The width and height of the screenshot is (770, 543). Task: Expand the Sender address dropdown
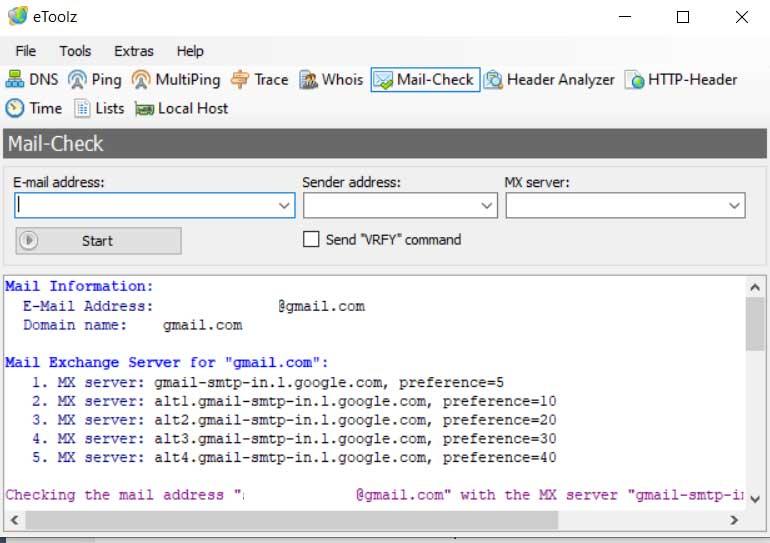point(487,205)
